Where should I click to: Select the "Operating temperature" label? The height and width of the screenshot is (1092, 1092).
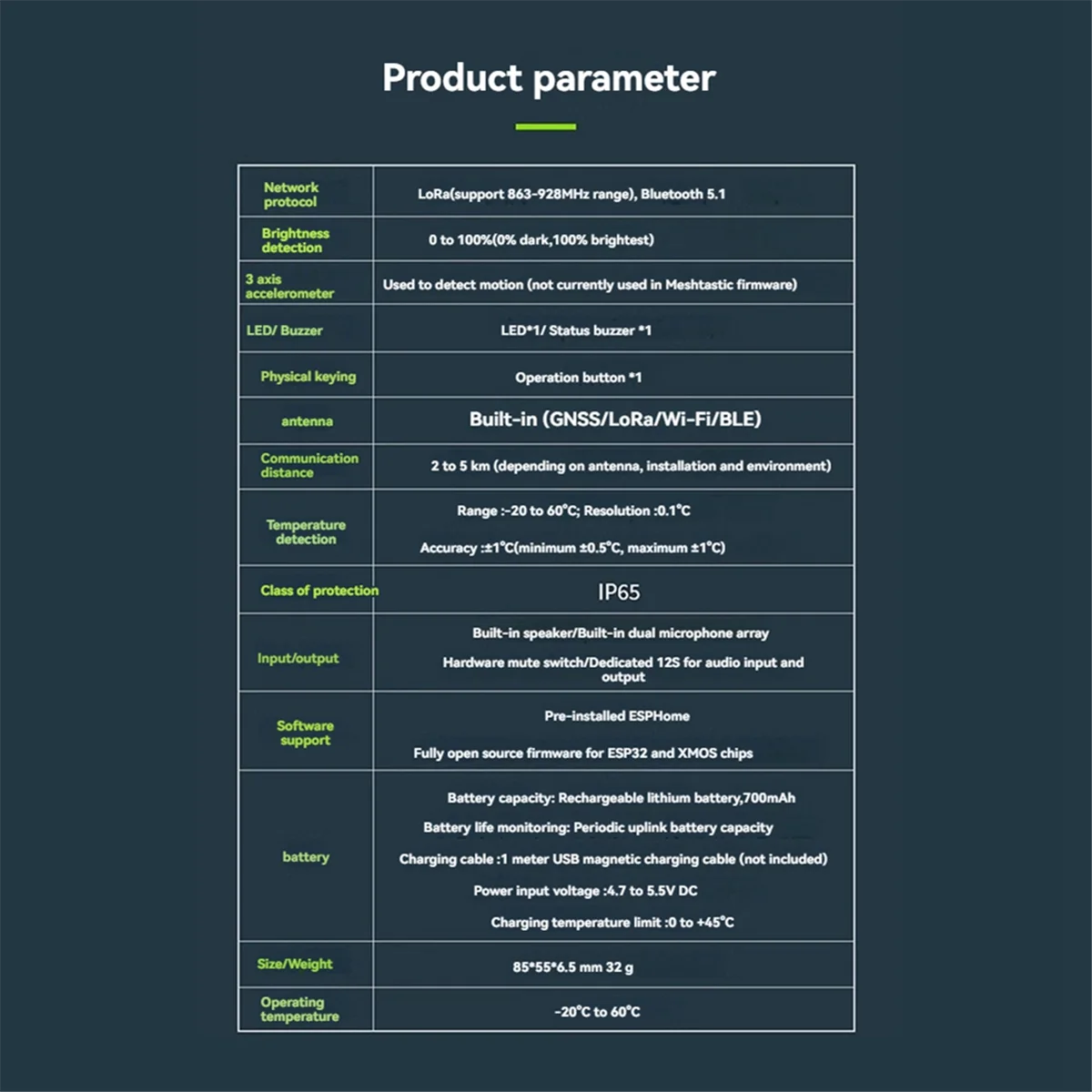299,1009
